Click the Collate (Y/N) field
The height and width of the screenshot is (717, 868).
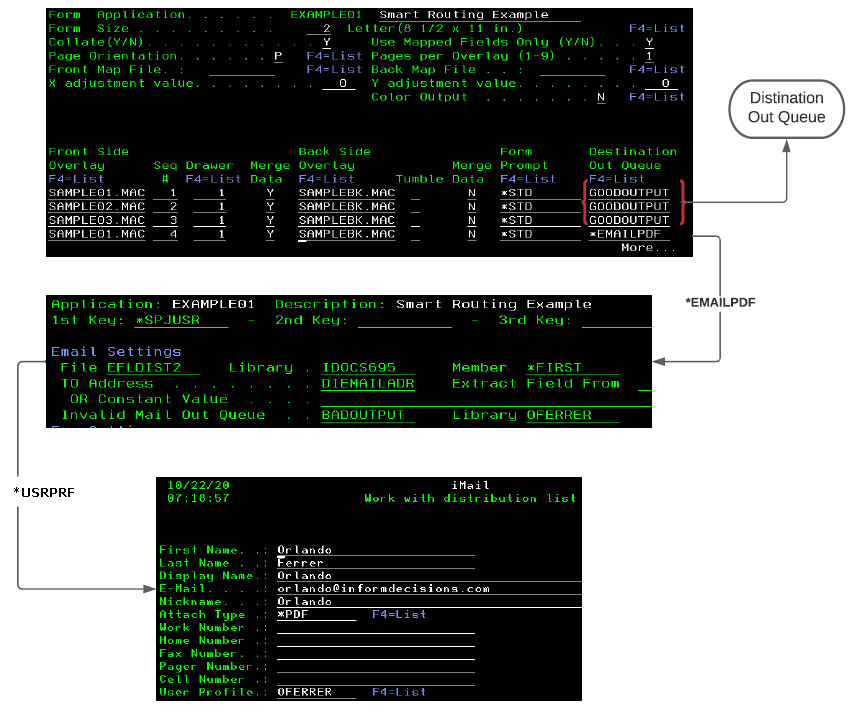pos(327,42)
